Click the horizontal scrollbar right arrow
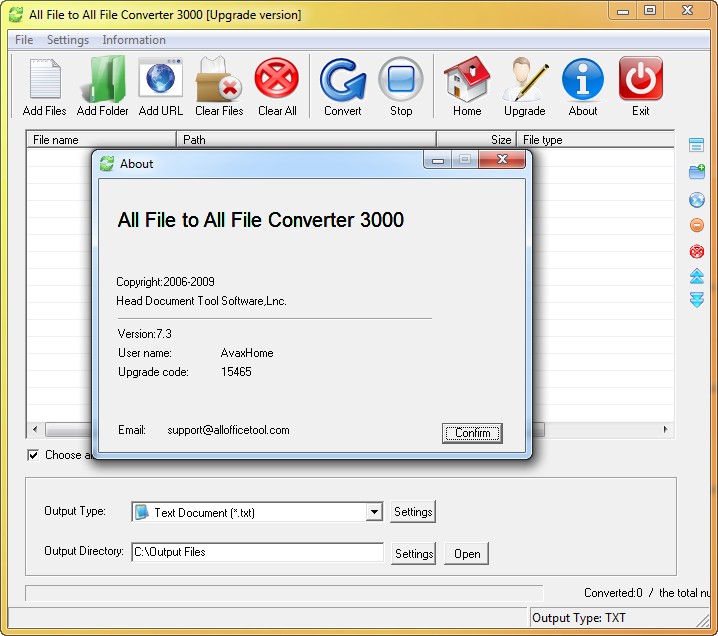This screenshot has width=718, height=636. (665, 429)
